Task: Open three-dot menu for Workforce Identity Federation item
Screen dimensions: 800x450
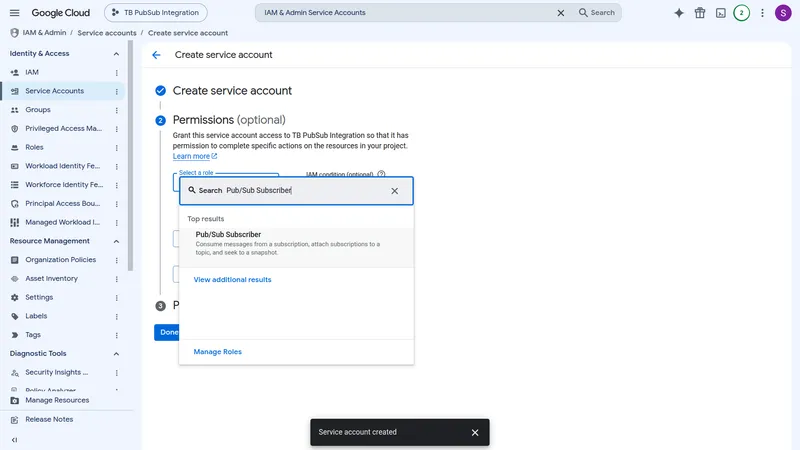Action: tap(116, 185)
